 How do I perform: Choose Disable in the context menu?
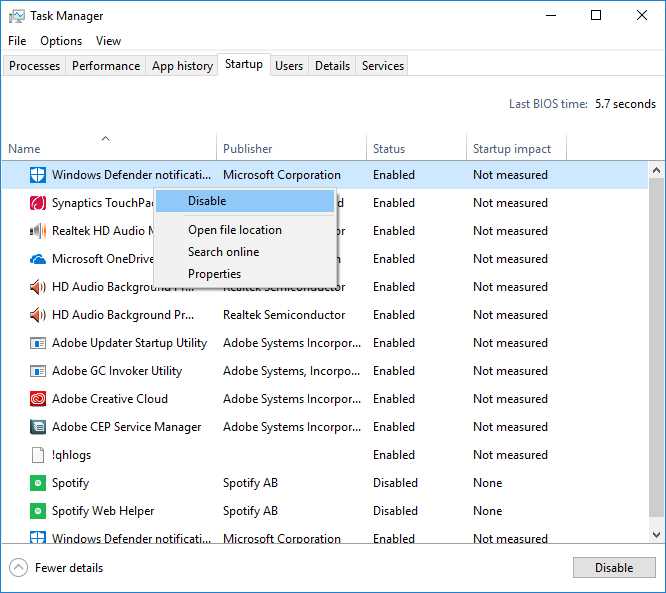pos(245,201)
